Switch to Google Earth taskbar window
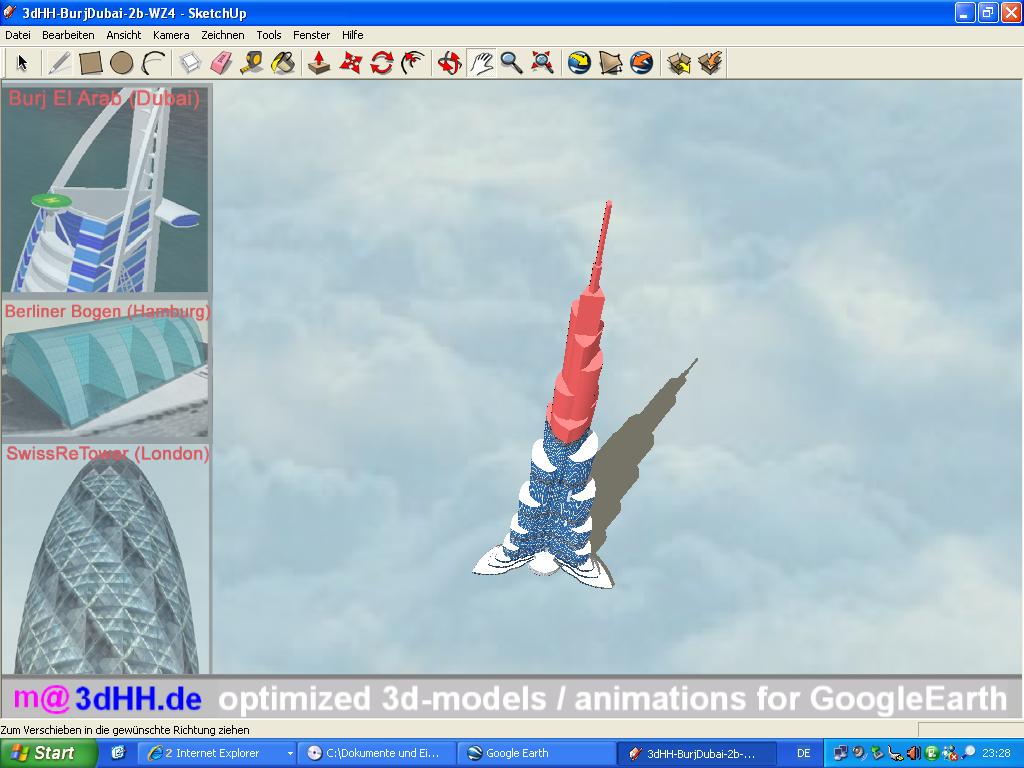 (536, 753)
